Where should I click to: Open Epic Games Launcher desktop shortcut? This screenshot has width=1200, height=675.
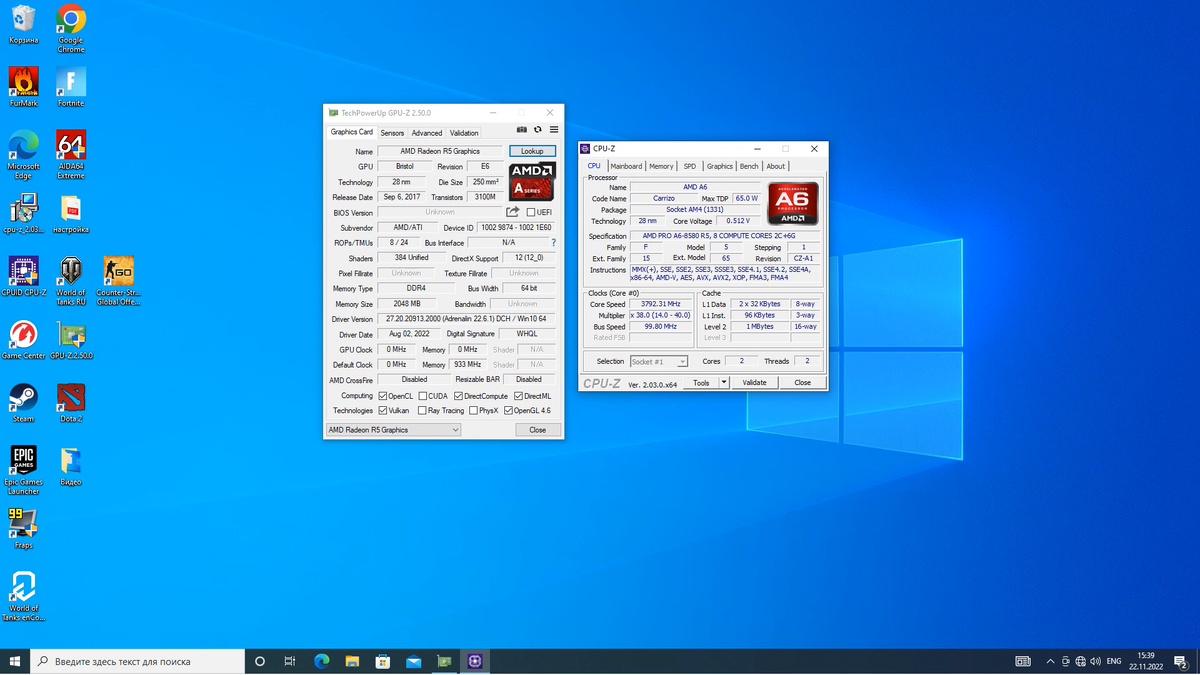tap(23, 470)
